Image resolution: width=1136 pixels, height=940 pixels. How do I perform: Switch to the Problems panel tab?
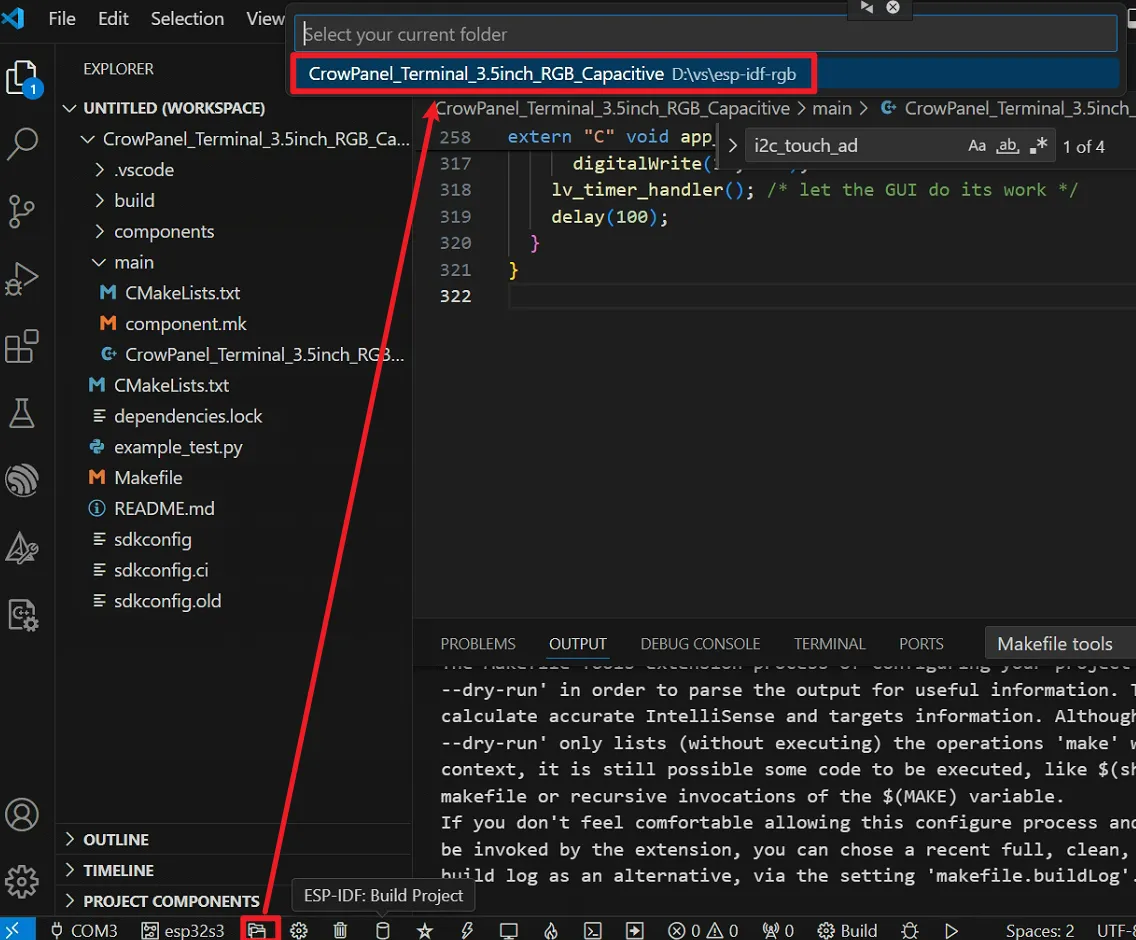click(478, 644)
